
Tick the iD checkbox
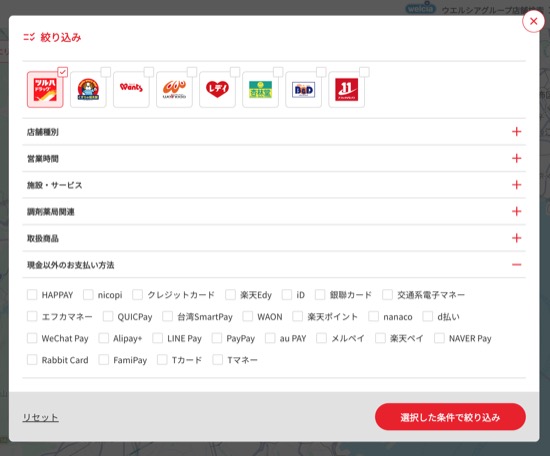[x=287, y=295]
